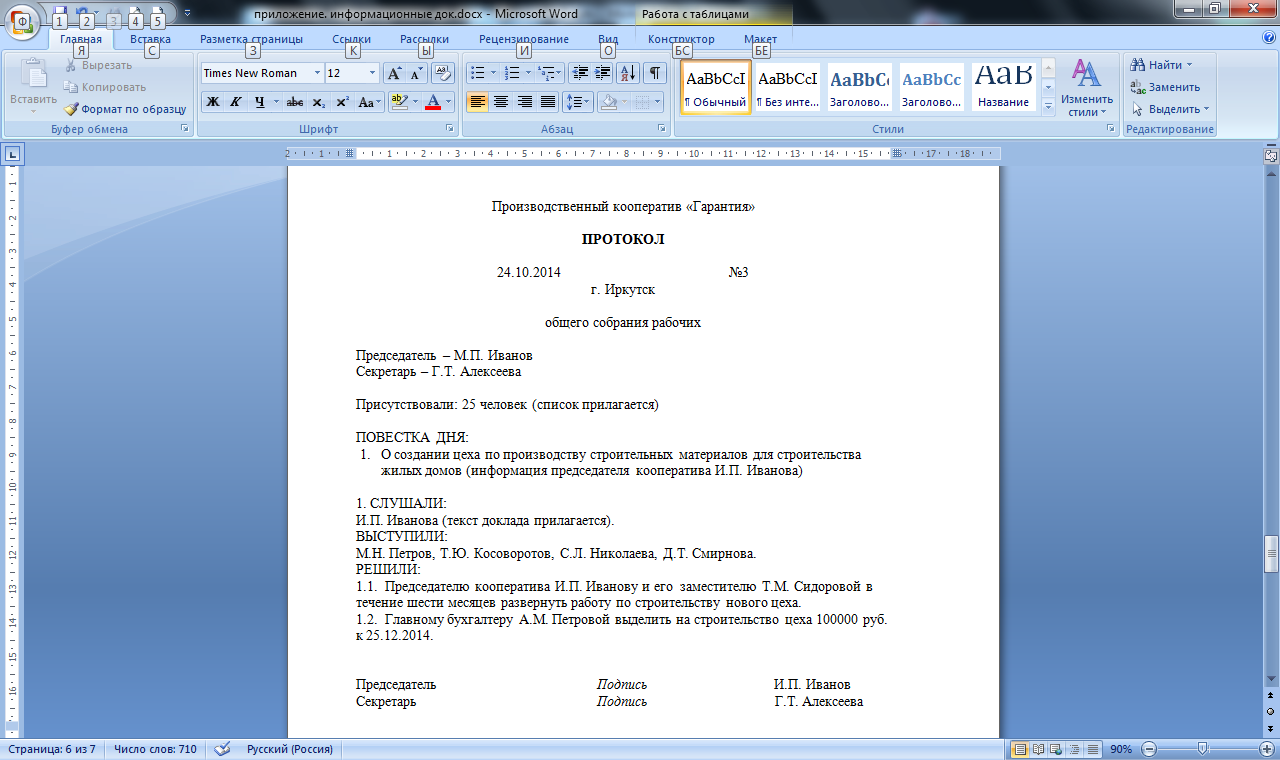This screenshot has height=760, width=1280.
Task: Click the sort (А-Я) icon
Action: point(629,73)
